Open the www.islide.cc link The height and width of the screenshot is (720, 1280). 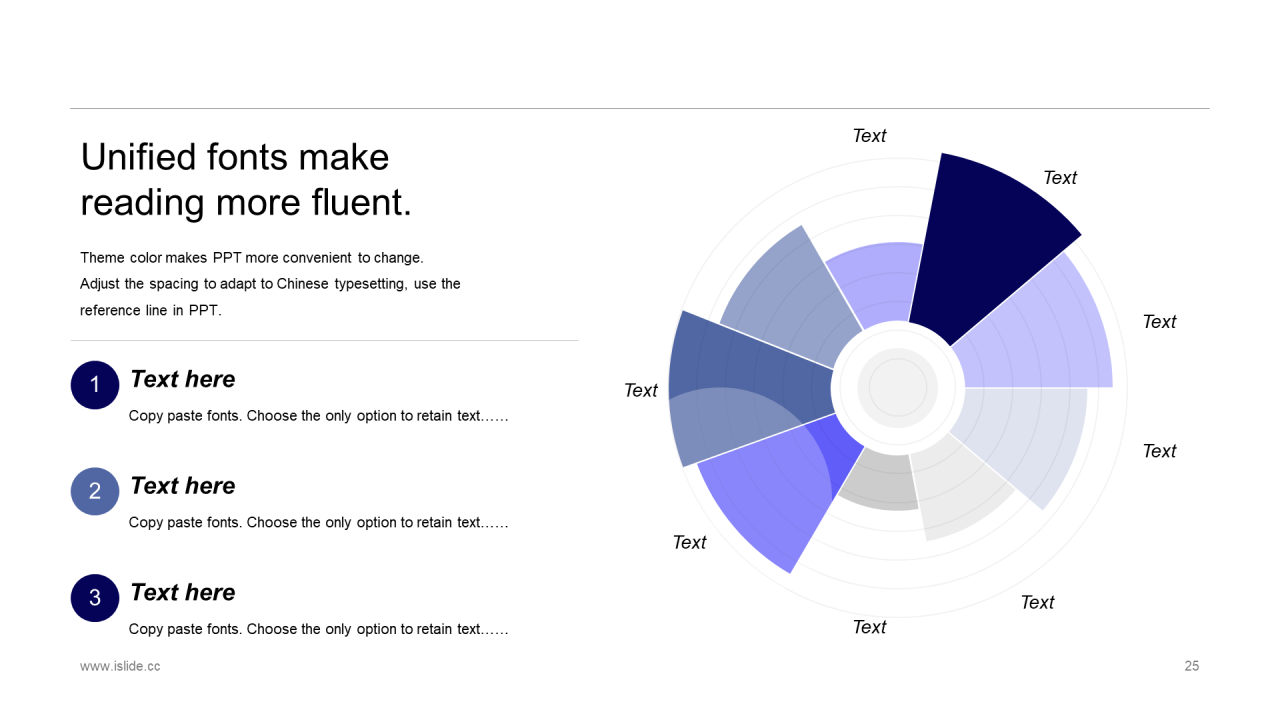[120, 666]
